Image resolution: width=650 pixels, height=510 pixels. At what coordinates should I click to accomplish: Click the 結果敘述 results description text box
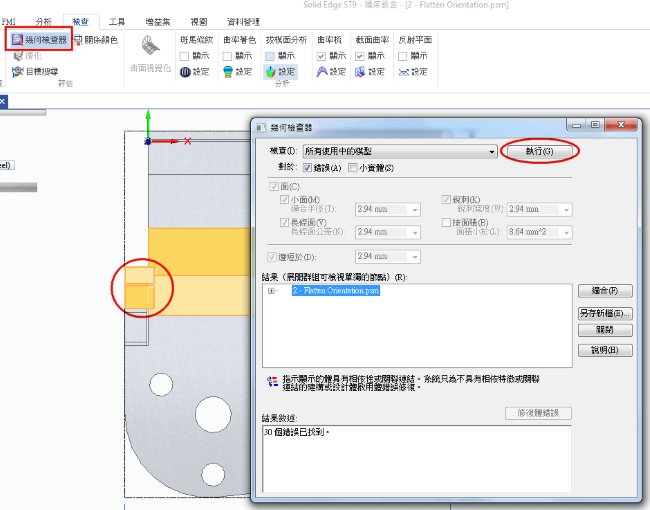(x=415, y=460)
